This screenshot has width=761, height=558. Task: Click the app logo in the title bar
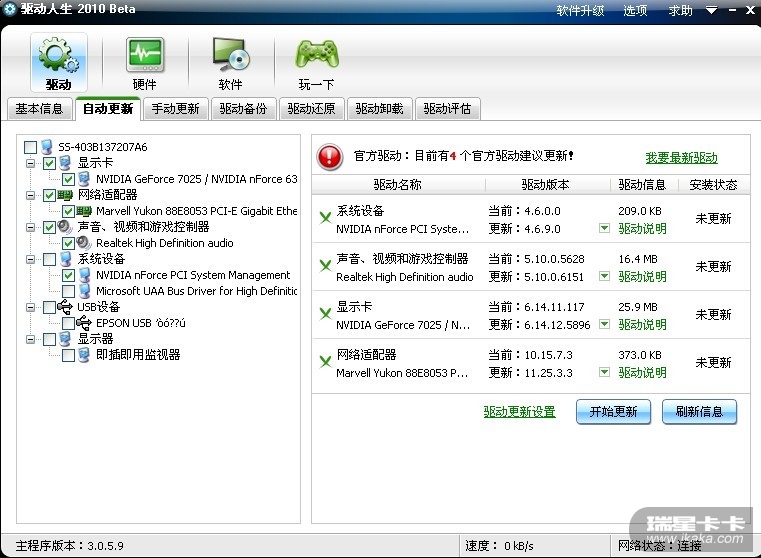[9, 9]
